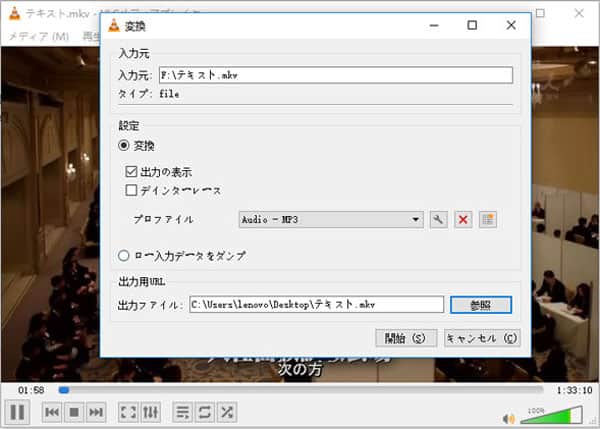
Task: Select ロー入力データをダンプ radio button
Action: 124,255
